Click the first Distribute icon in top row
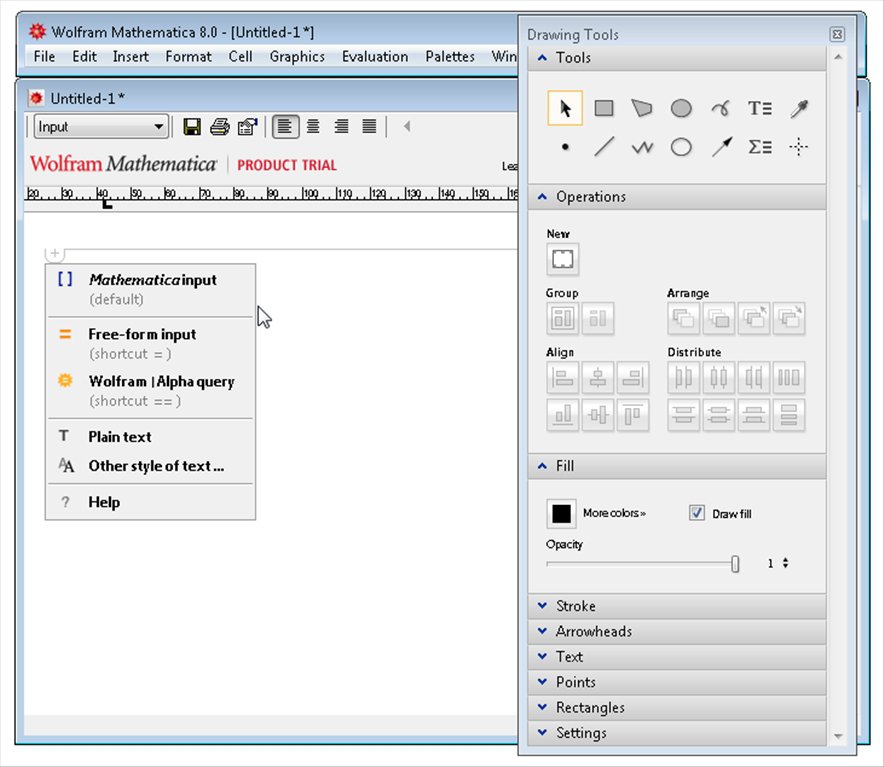 pyautogui.click(x=683, y=377)
